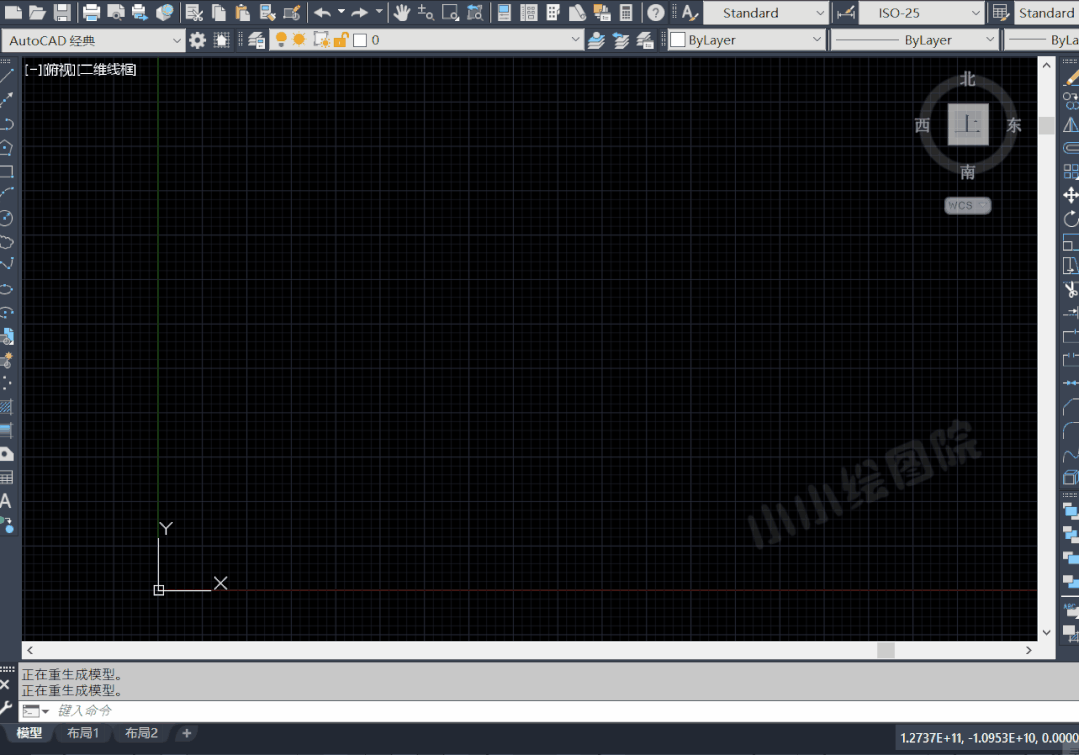Select the Hatch tool
The image size is (1079, 755).
[7, 407]
